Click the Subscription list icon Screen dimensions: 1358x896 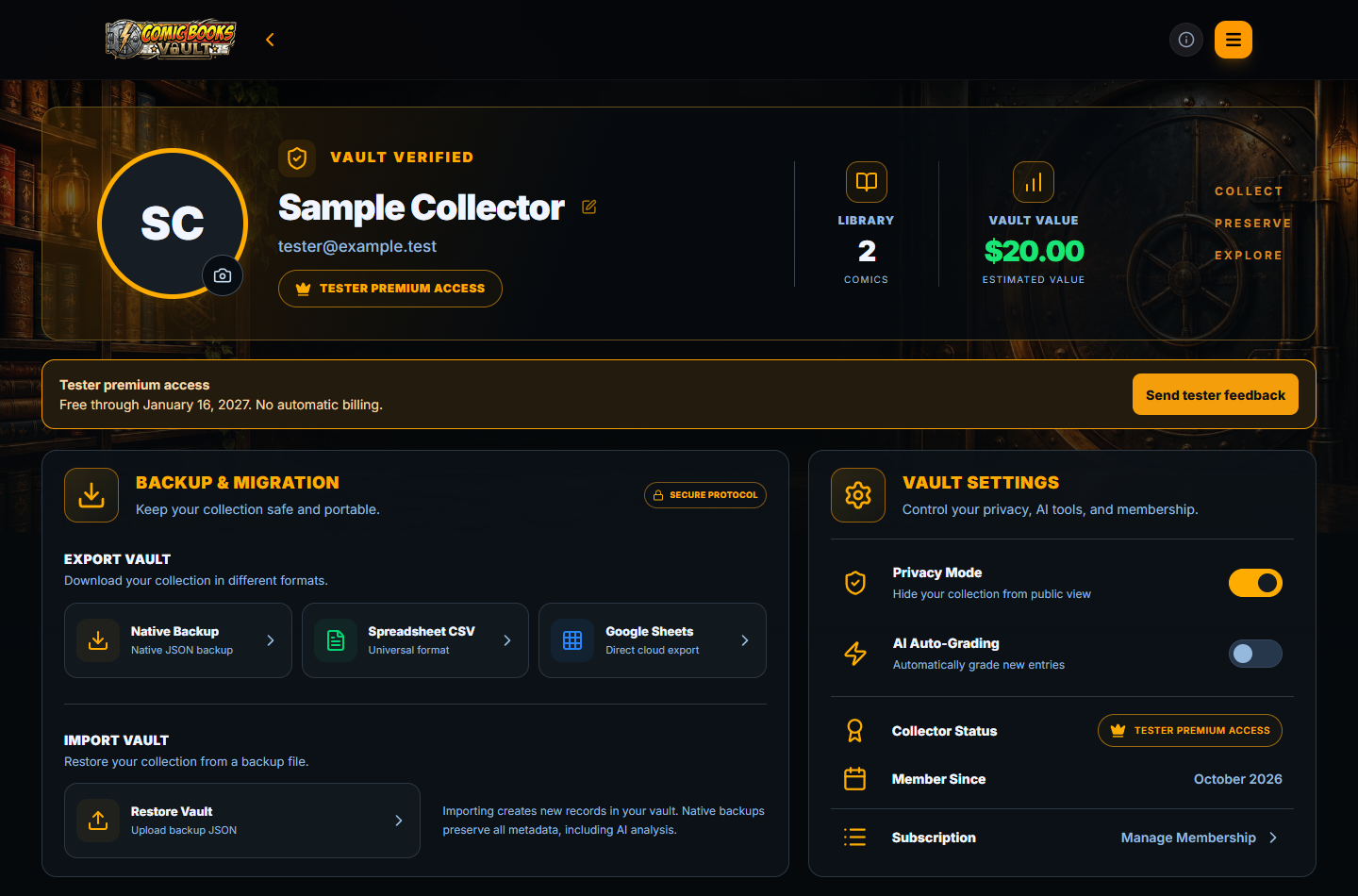click(x=855, y=838)
